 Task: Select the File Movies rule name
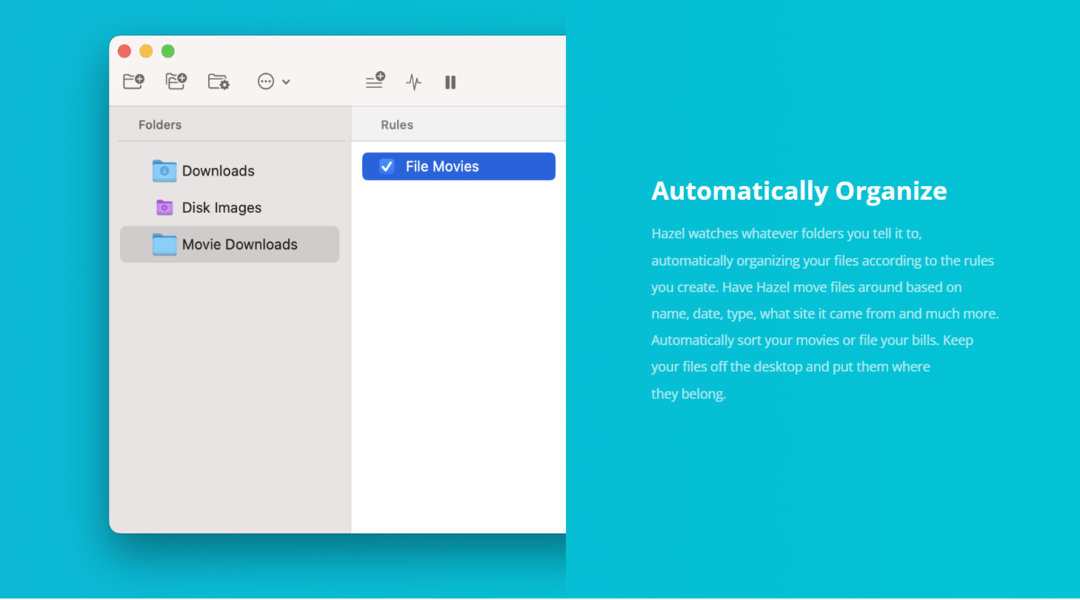(442, 166)
